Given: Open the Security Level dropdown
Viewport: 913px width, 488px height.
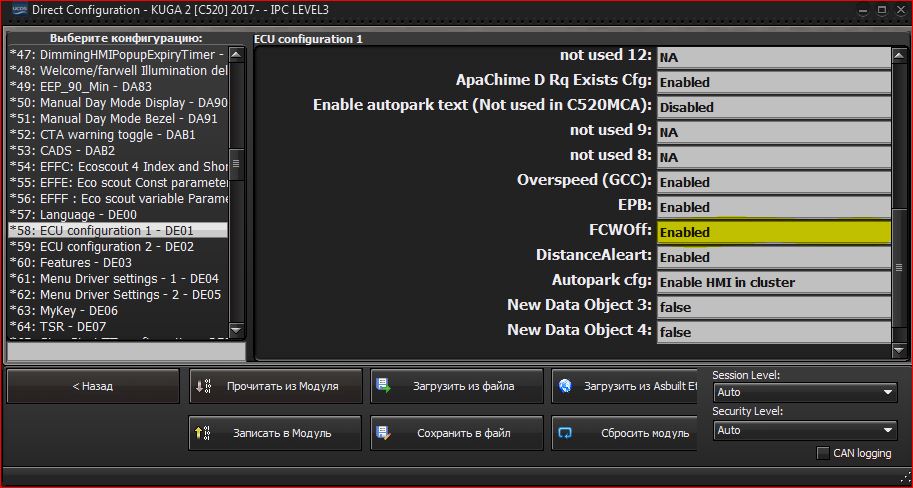Looking at the screenshot, I should [x=805, y=430].
